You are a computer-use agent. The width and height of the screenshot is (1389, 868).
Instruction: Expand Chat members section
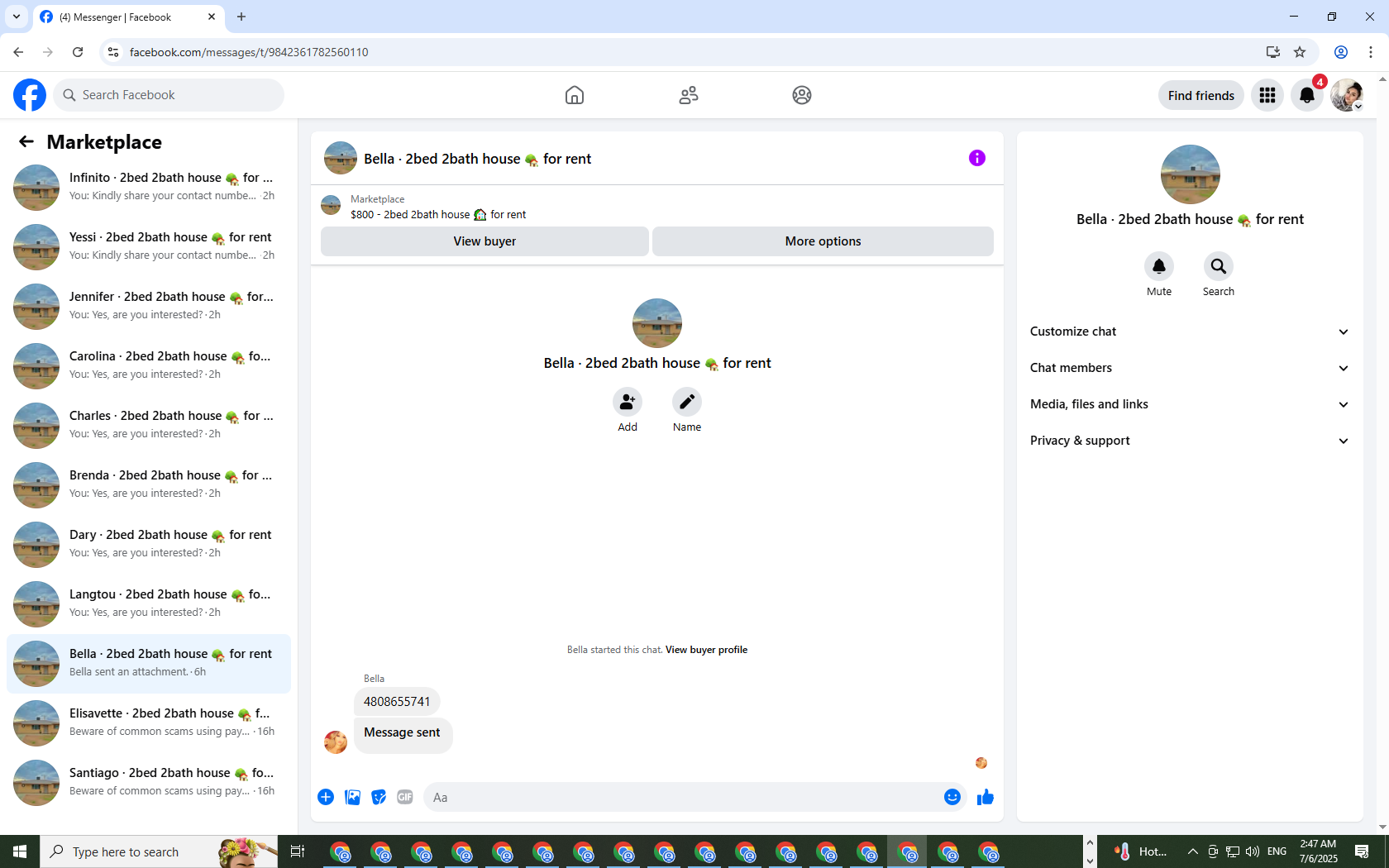1190,368
